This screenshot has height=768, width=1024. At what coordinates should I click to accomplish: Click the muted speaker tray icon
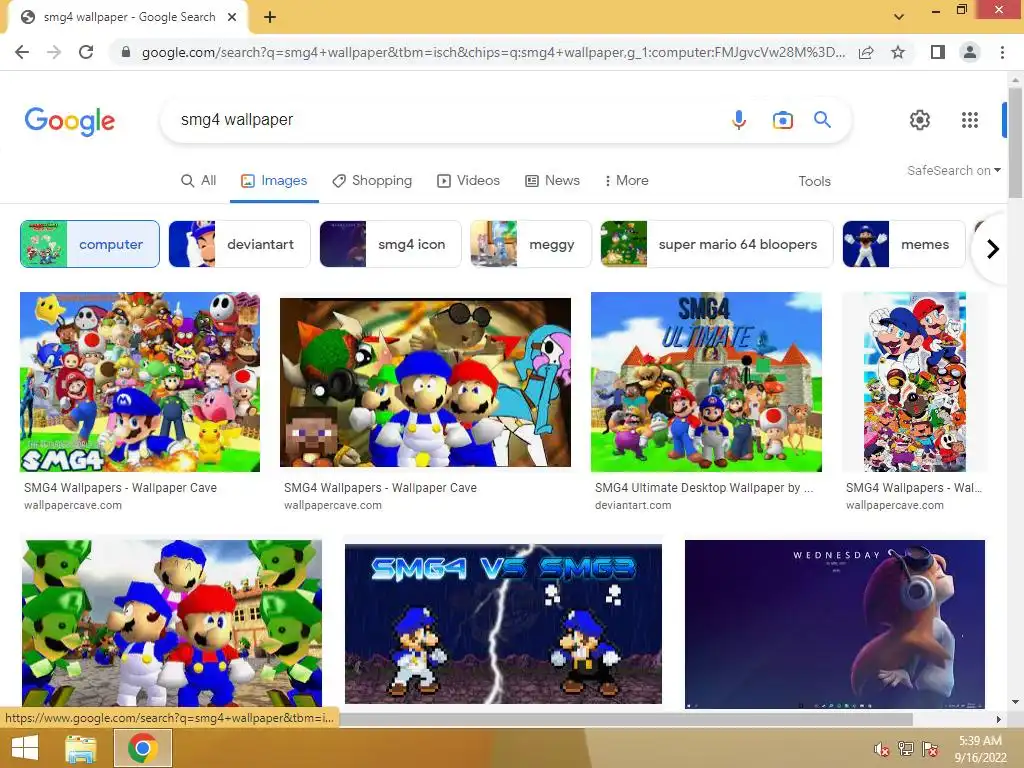tap(881, 749)
